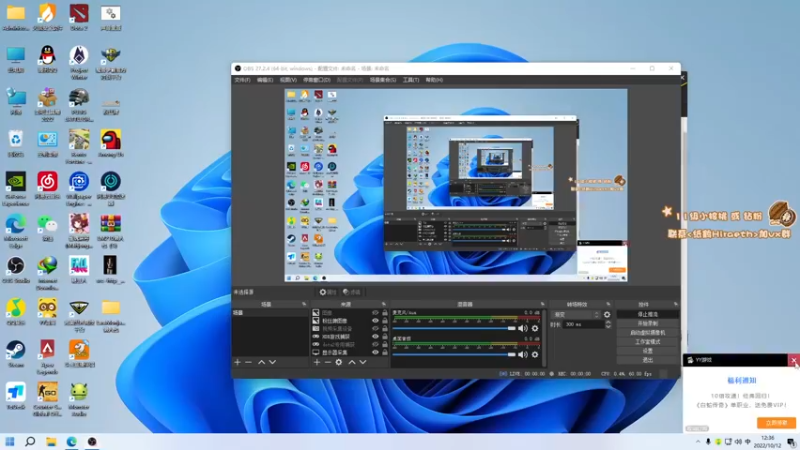
Task: Open transition properties gear icon
Action: [607, 315]
